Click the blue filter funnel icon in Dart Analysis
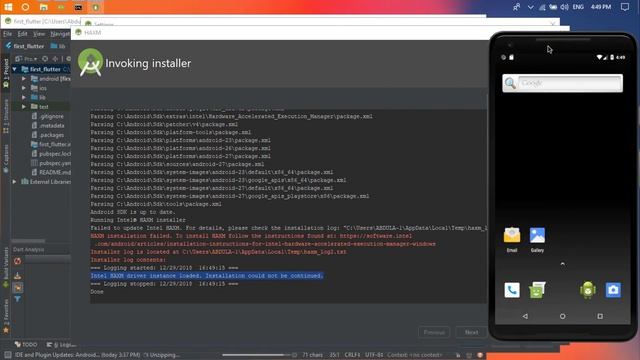640x360 pixels. (x=18, y=299)
